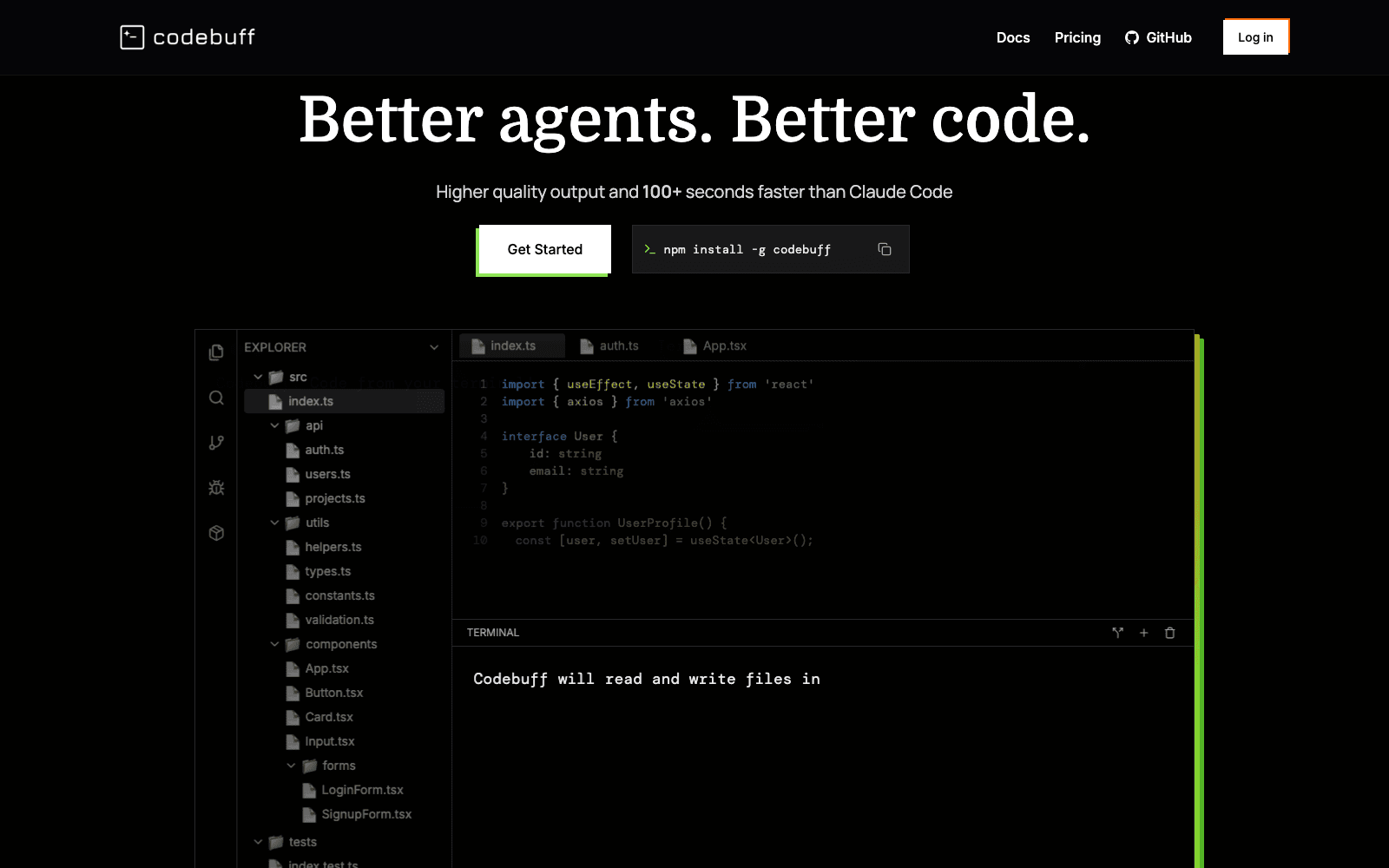
Task: Select validation.ts file
Action: click(339, 620)
